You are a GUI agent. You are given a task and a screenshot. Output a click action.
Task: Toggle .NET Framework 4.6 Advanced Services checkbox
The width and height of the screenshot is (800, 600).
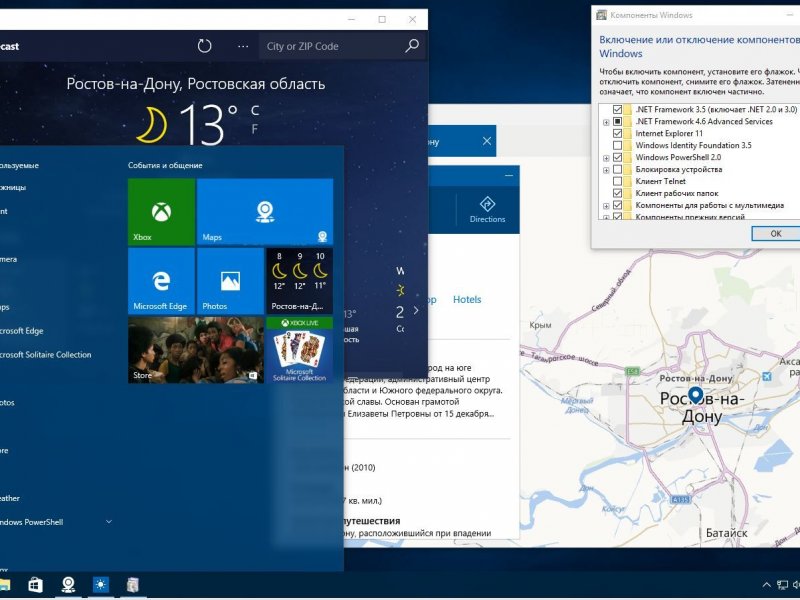[617, 121]
